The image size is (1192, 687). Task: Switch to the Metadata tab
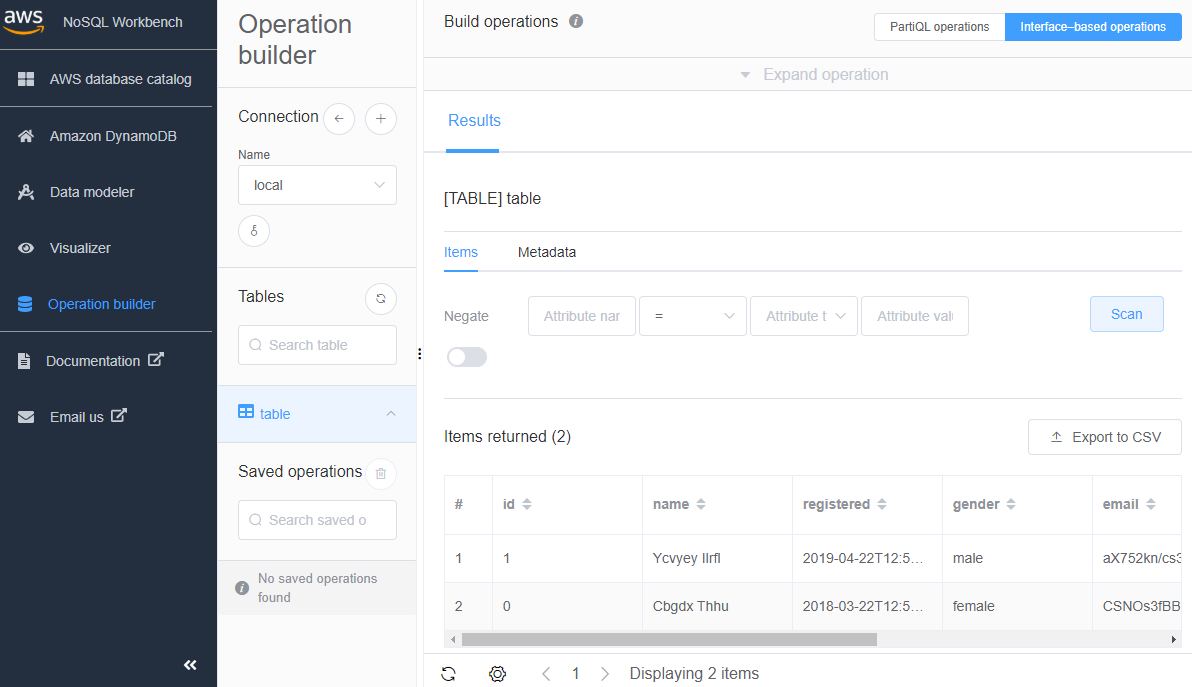point(547,252)
